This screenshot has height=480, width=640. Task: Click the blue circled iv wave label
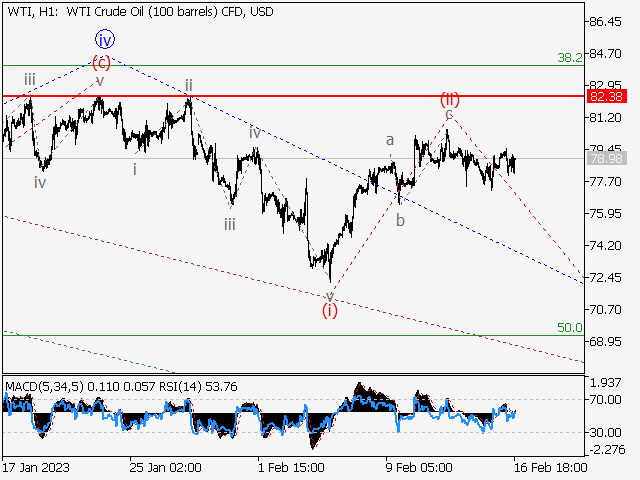[105, 40]
